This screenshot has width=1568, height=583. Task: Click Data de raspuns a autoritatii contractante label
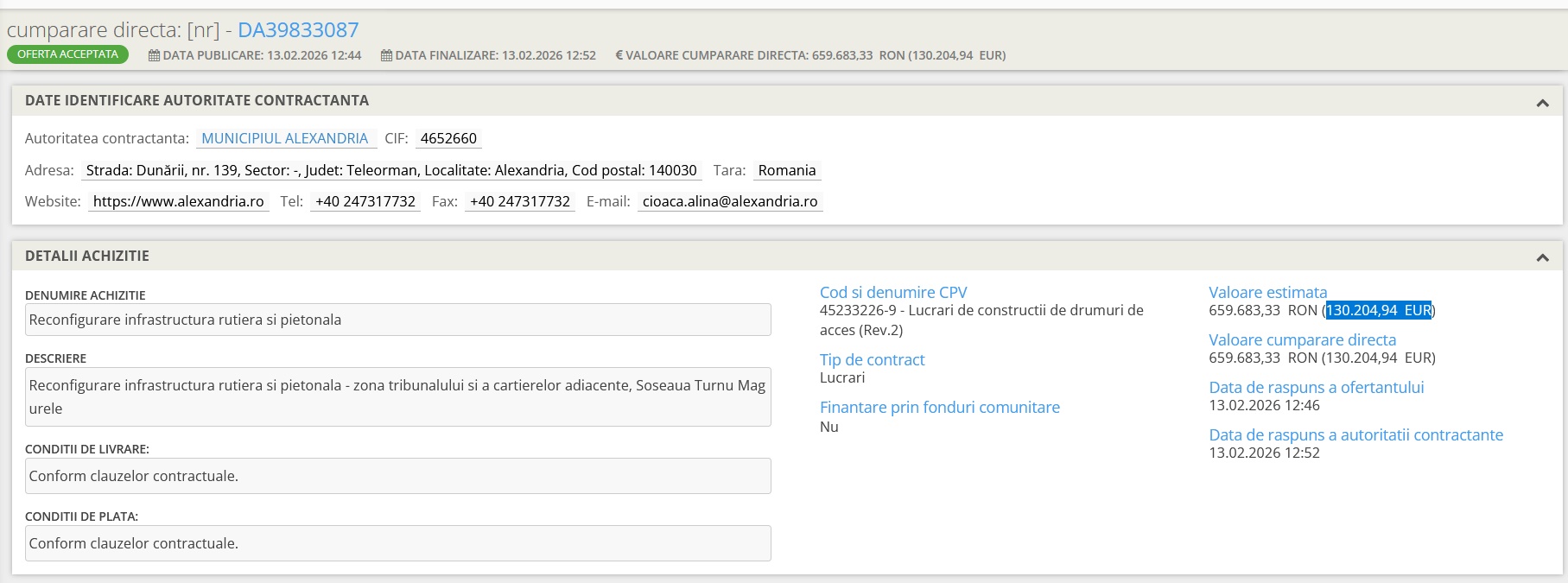(1355, 435)
